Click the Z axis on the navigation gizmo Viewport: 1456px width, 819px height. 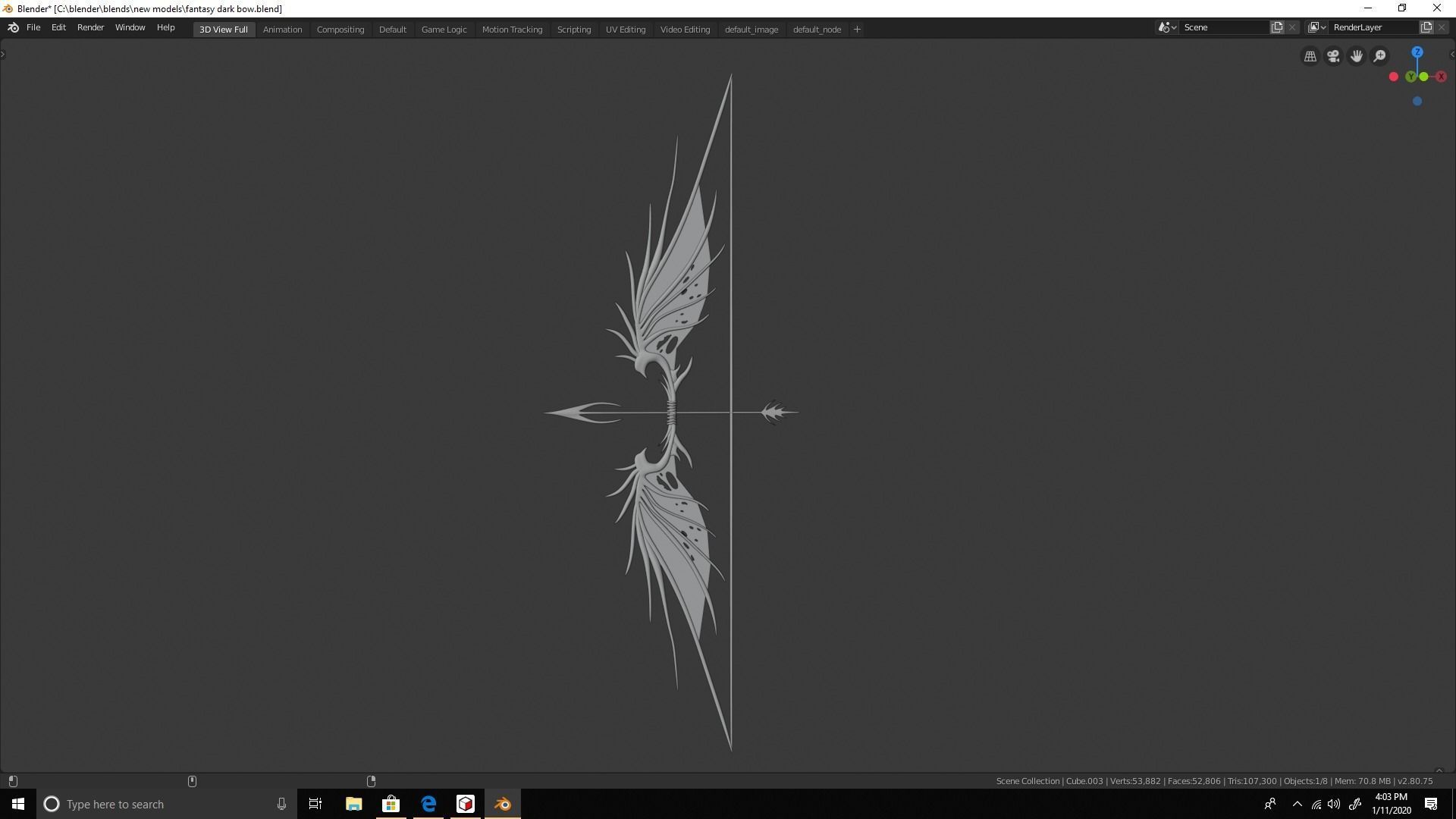click(x=1417, y=52)
